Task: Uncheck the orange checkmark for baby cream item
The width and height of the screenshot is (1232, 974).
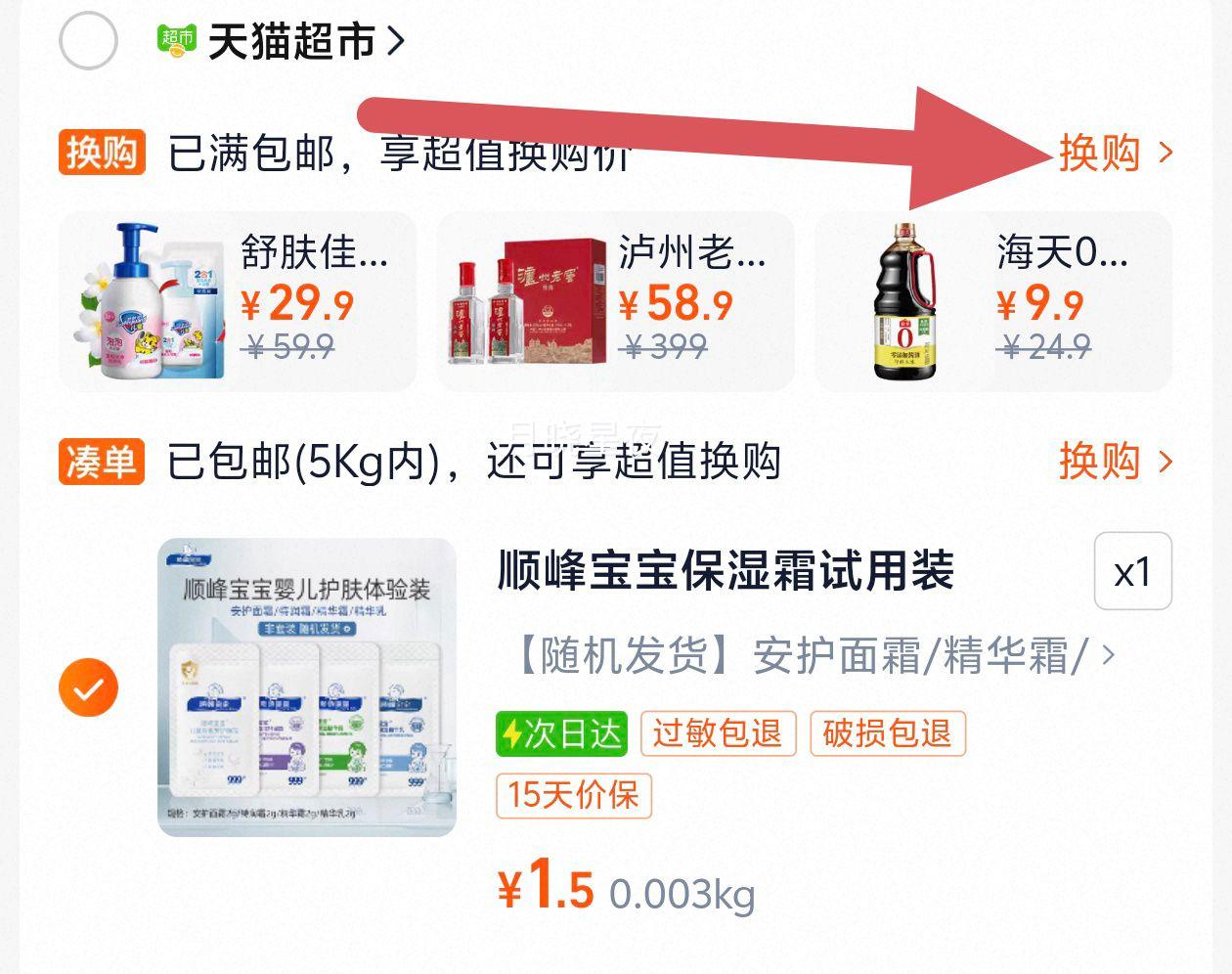Action: click(88, 687)
